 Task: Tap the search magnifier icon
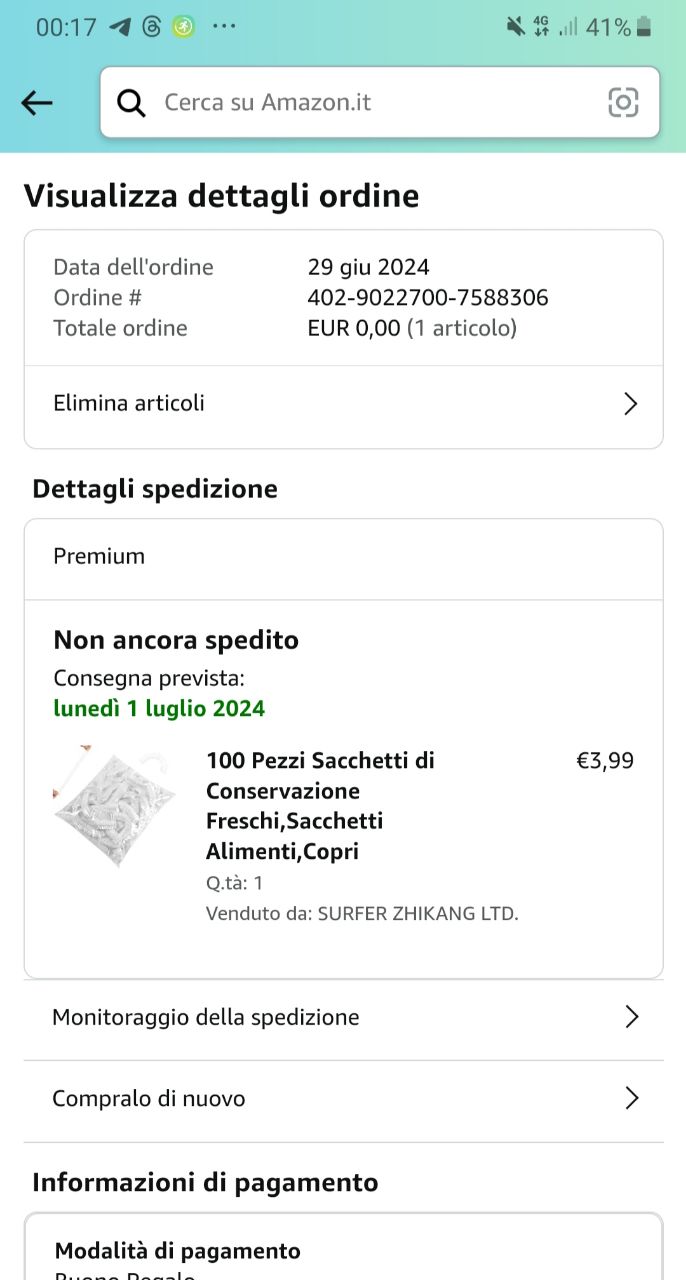pyautogui.click(x=131, y=102)
